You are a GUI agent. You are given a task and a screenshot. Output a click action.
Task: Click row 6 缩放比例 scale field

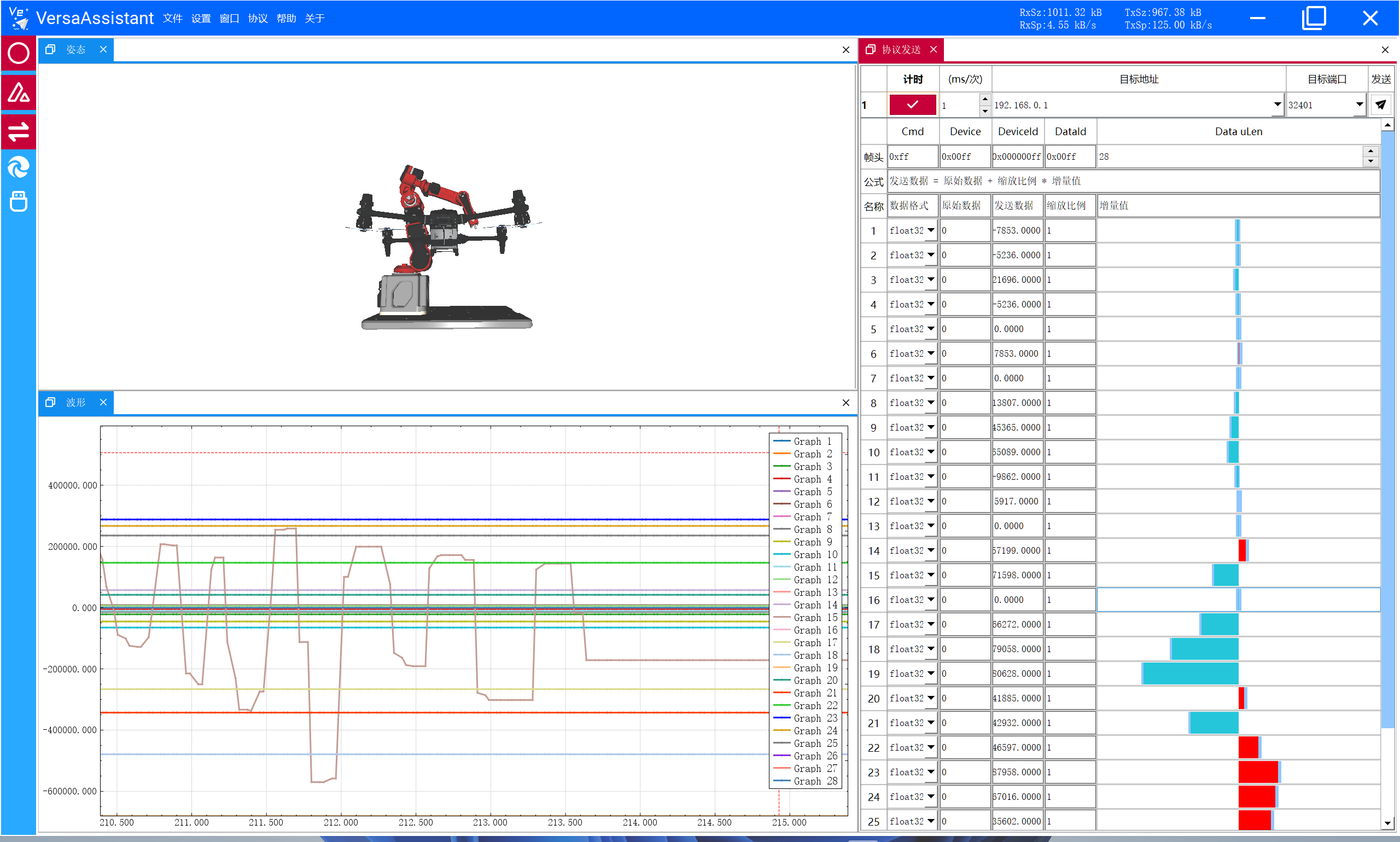click(x=1070, y=353)
